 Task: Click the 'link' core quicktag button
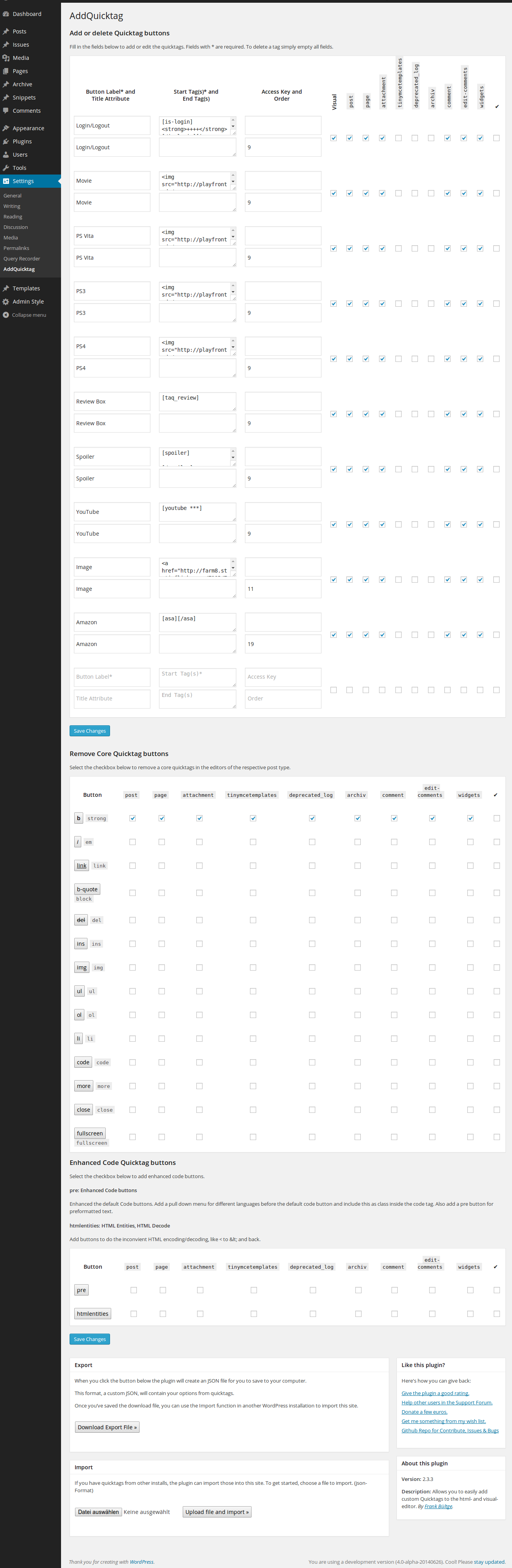[82, 866]
